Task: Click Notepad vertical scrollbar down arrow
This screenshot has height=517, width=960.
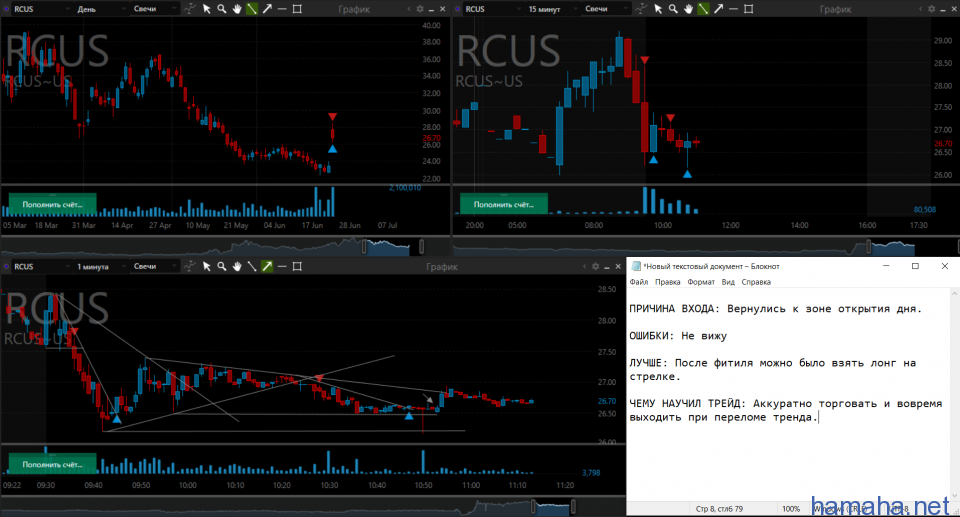Action: 954,496
